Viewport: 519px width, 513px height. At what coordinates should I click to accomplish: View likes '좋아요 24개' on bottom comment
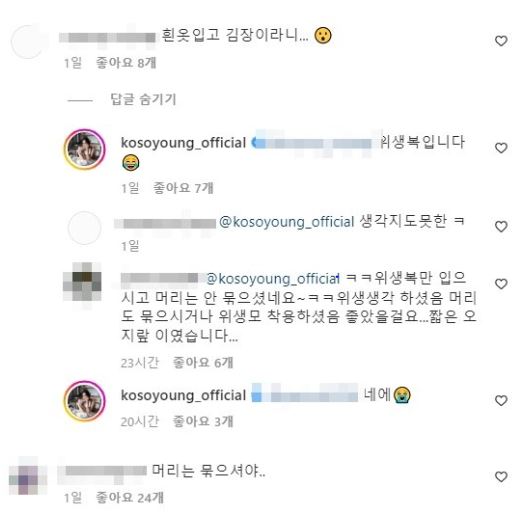(x=130, y=498)
